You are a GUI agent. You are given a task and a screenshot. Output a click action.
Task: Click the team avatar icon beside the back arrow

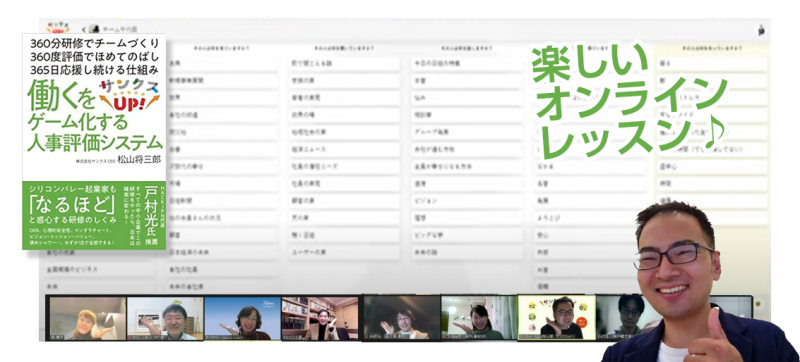(93, 29)
